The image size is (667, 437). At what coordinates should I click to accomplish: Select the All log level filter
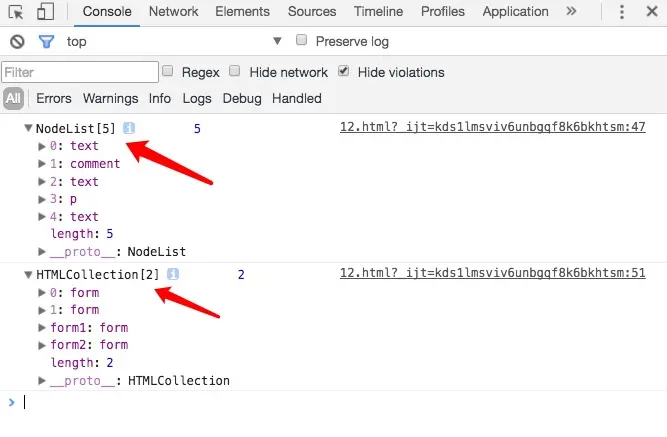click(x=13, y=98)
